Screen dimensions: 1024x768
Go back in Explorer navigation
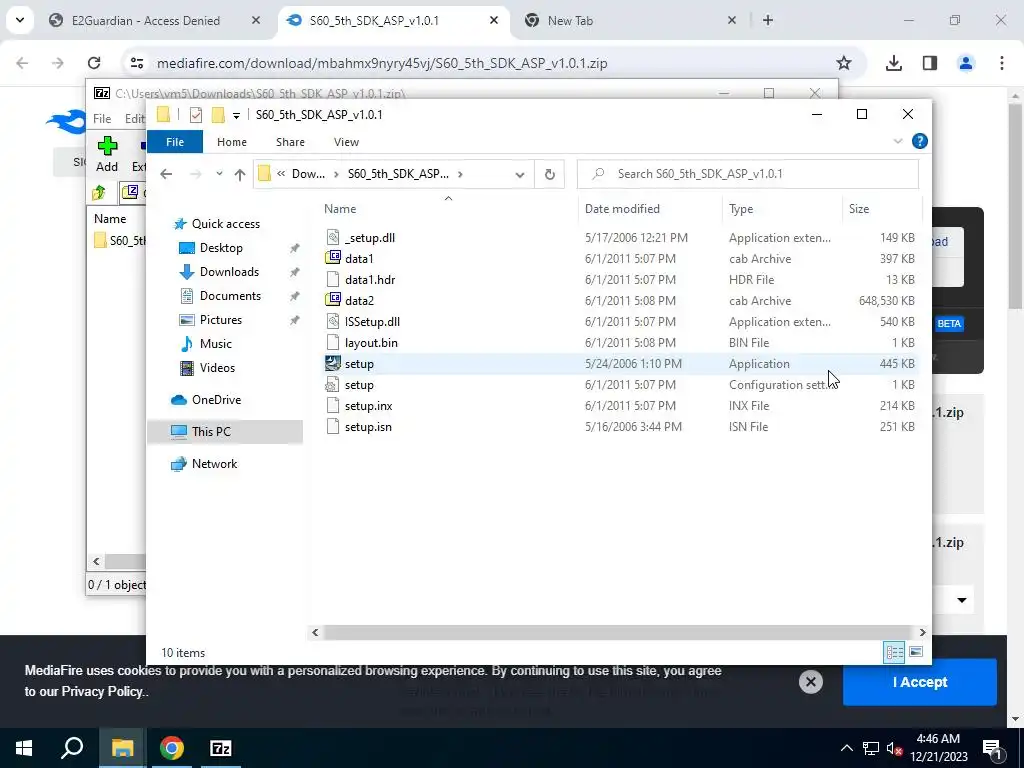pos(166,174)
